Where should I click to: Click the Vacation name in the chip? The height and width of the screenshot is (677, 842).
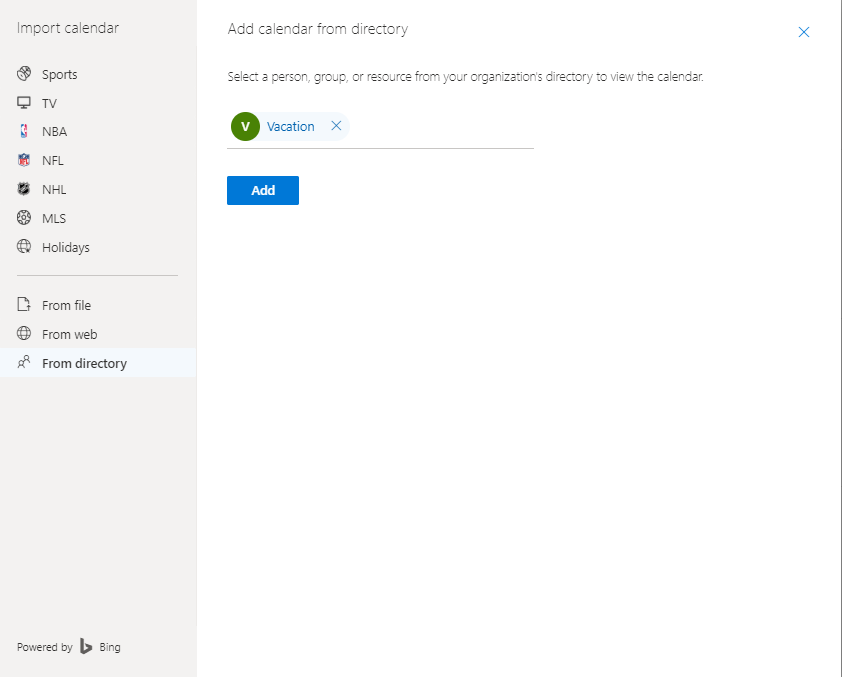[291, 127]
